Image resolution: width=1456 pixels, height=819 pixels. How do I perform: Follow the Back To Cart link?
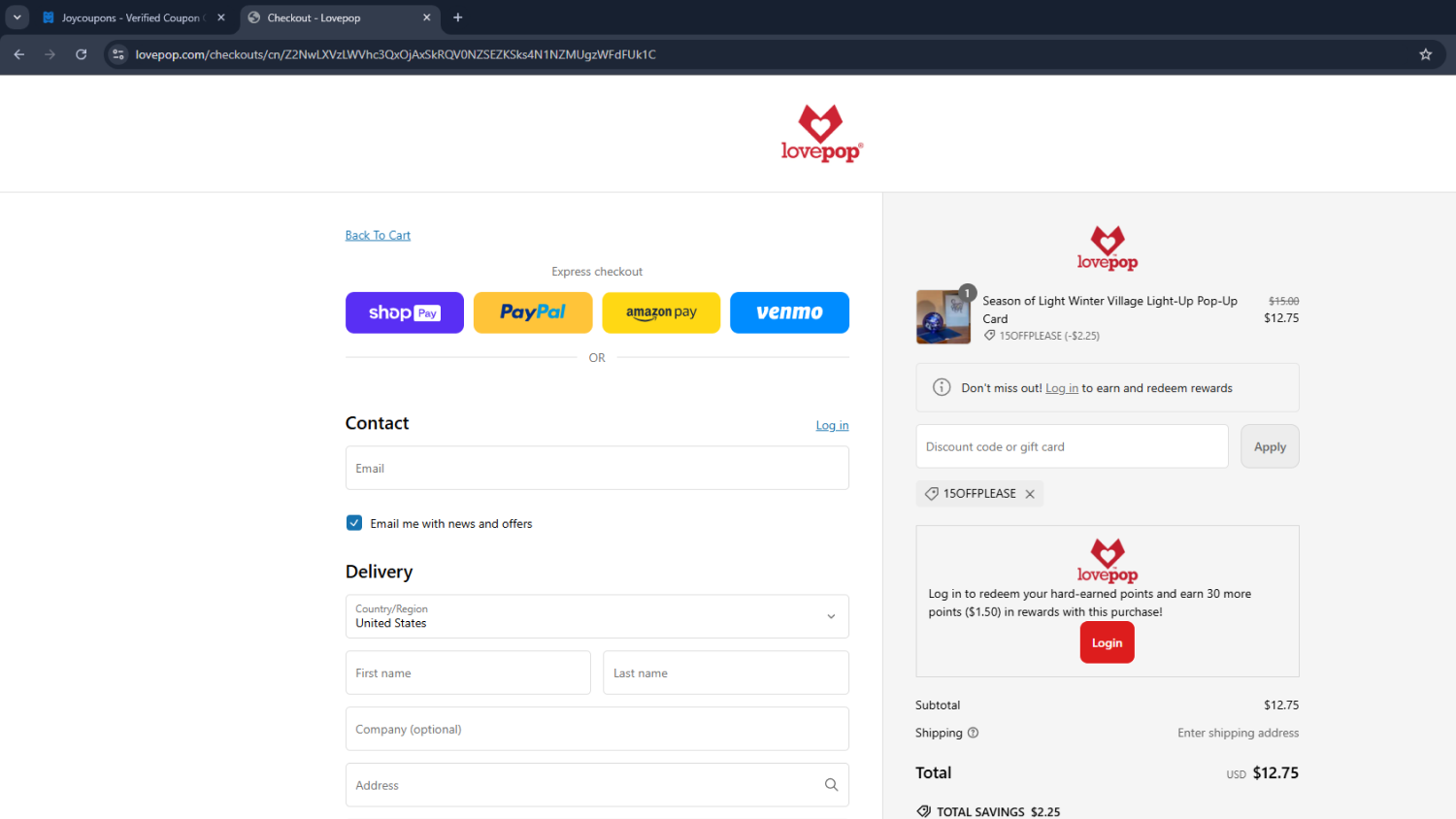pyautogui.click(x=378, y=235)
